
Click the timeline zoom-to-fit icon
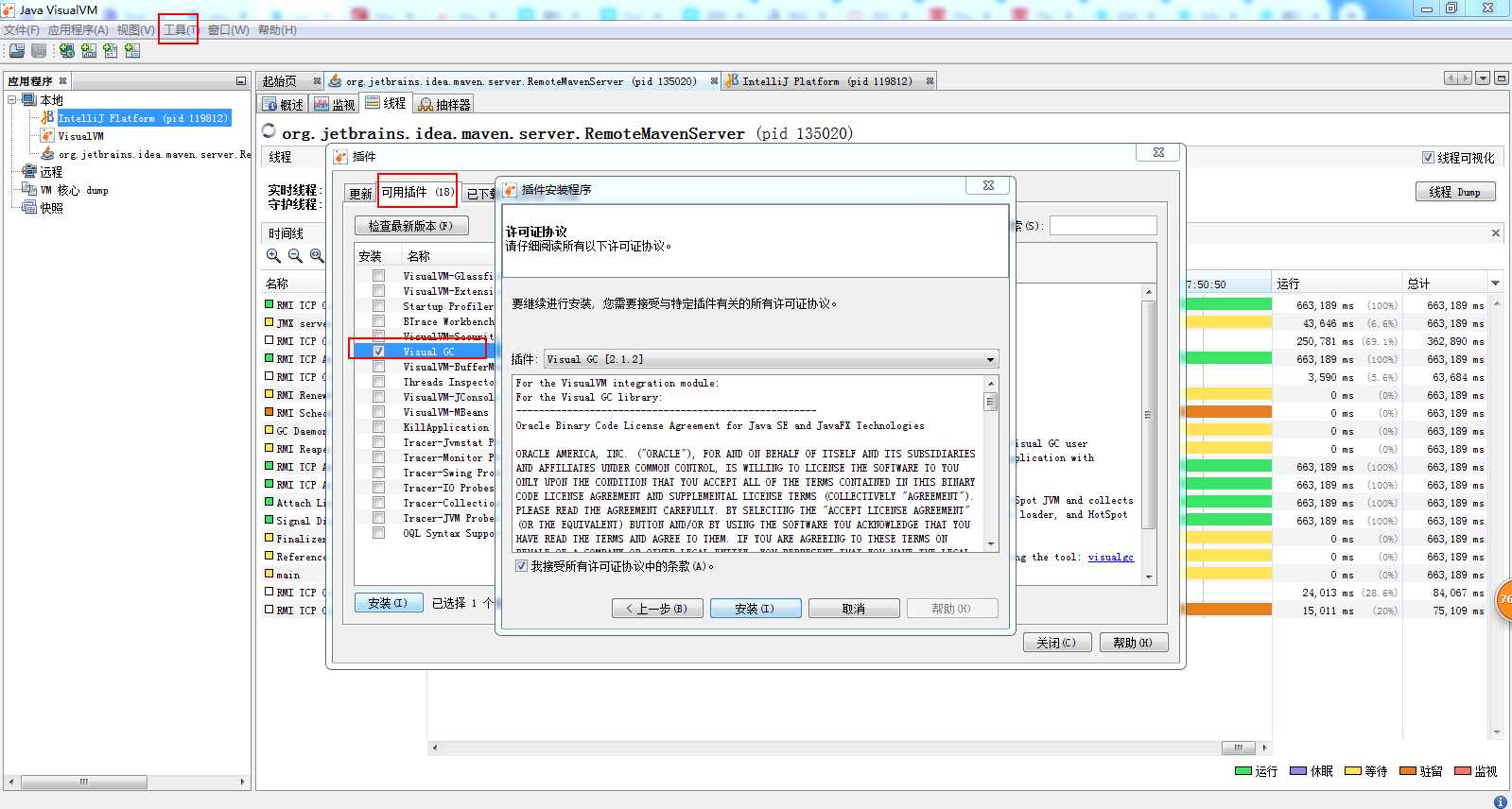(317, 255)
